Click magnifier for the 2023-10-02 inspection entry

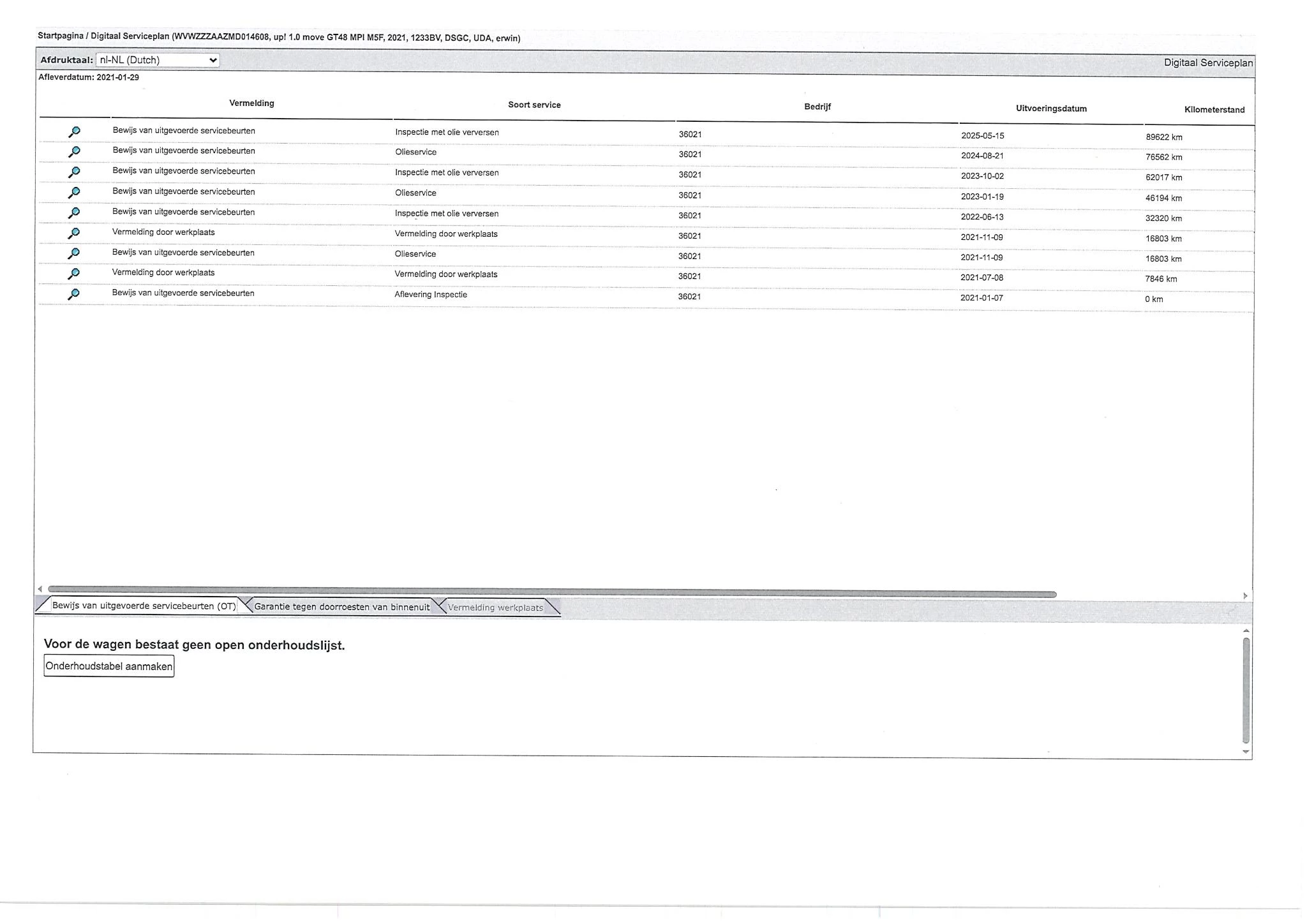click(74, 172)
